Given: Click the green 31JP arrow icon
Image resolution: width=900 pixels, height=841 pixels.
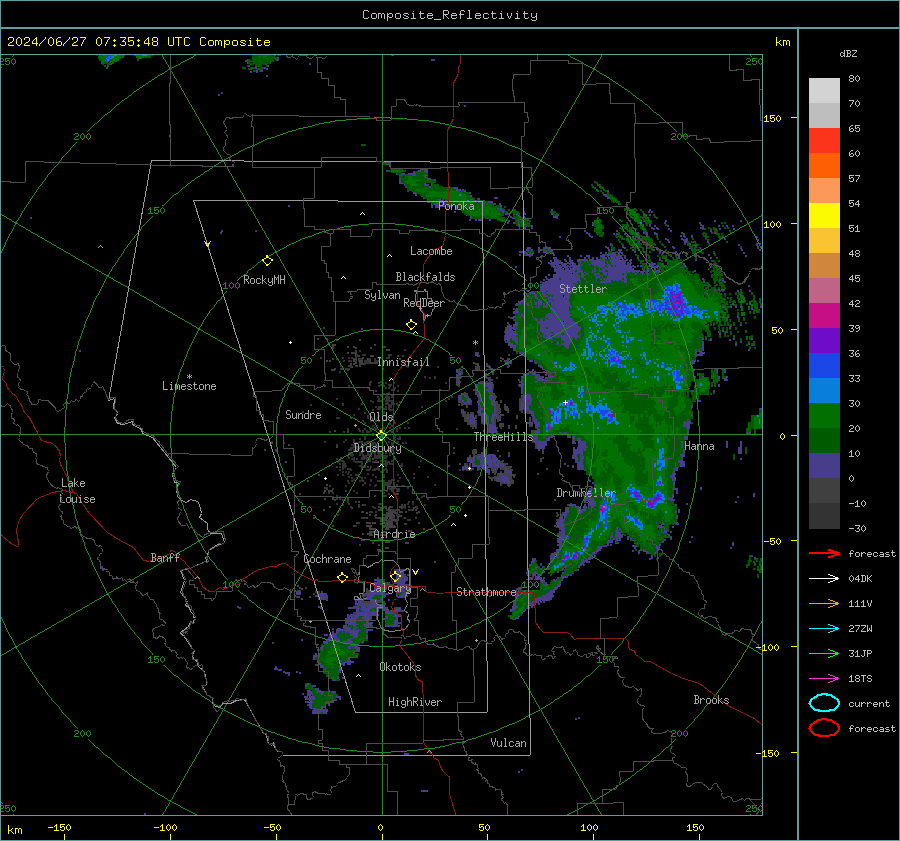Looking at the screenshot, I should click(824, 653).
